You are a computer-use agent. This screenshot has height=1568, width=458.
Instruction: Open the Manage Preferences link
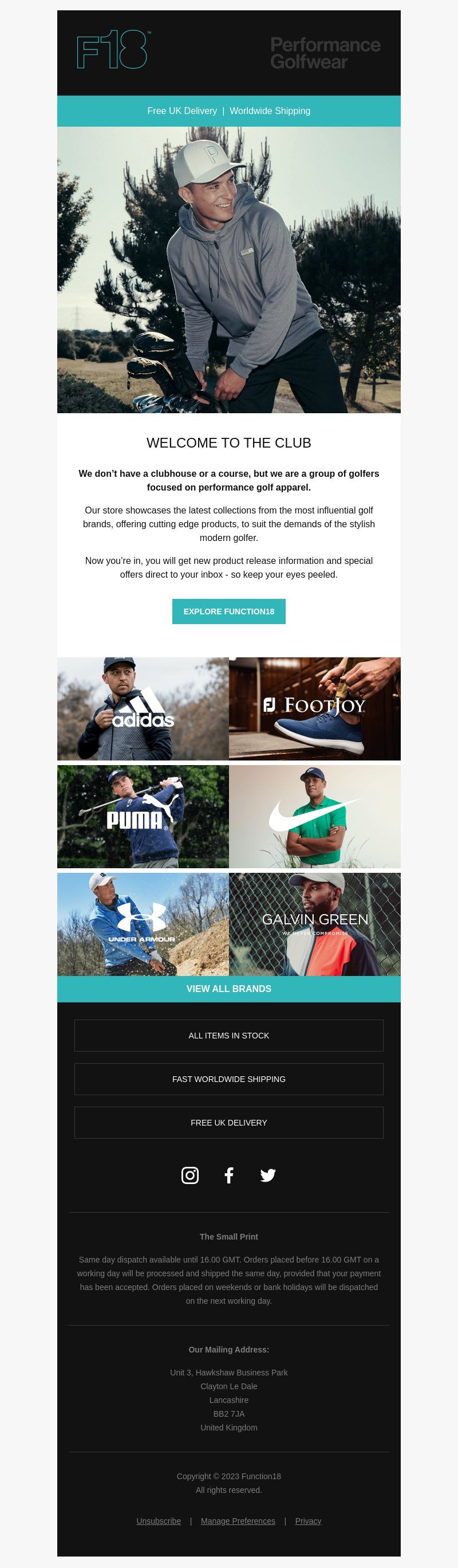238,1520
